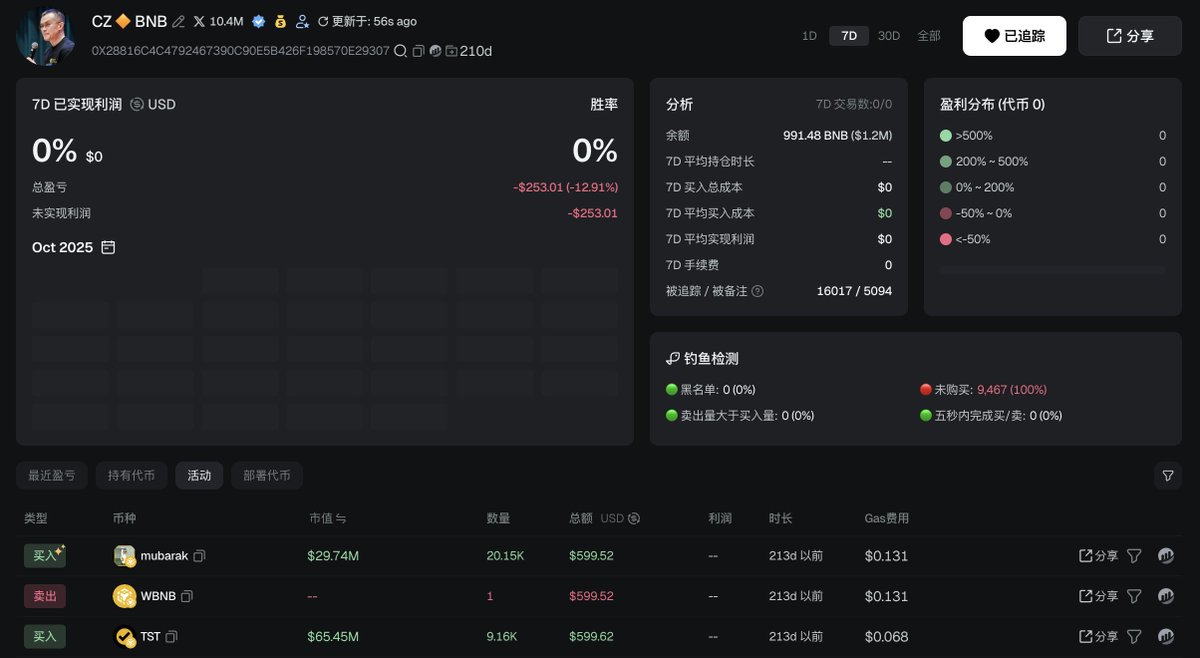The height and width of the screenshot is (658, 1200).
Task: Click the help icon next to 被追踪 / 被备注
Action: pos(757,291)
